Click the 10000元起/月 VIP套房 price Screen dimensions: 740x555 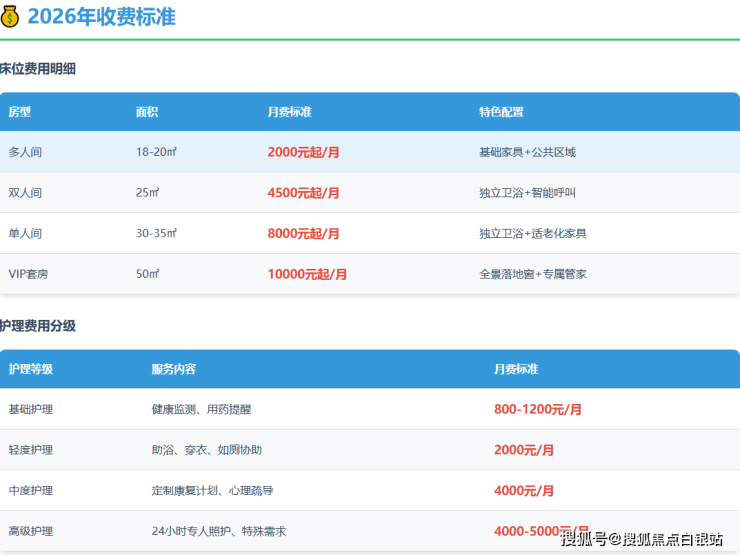click(x=307, y=274)
